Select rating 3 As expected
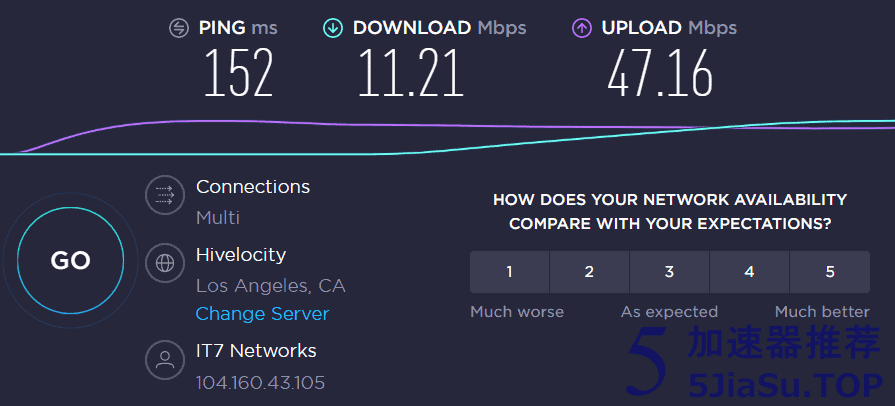This screenshot has height=406, width=895. click(x=670, y=272)
